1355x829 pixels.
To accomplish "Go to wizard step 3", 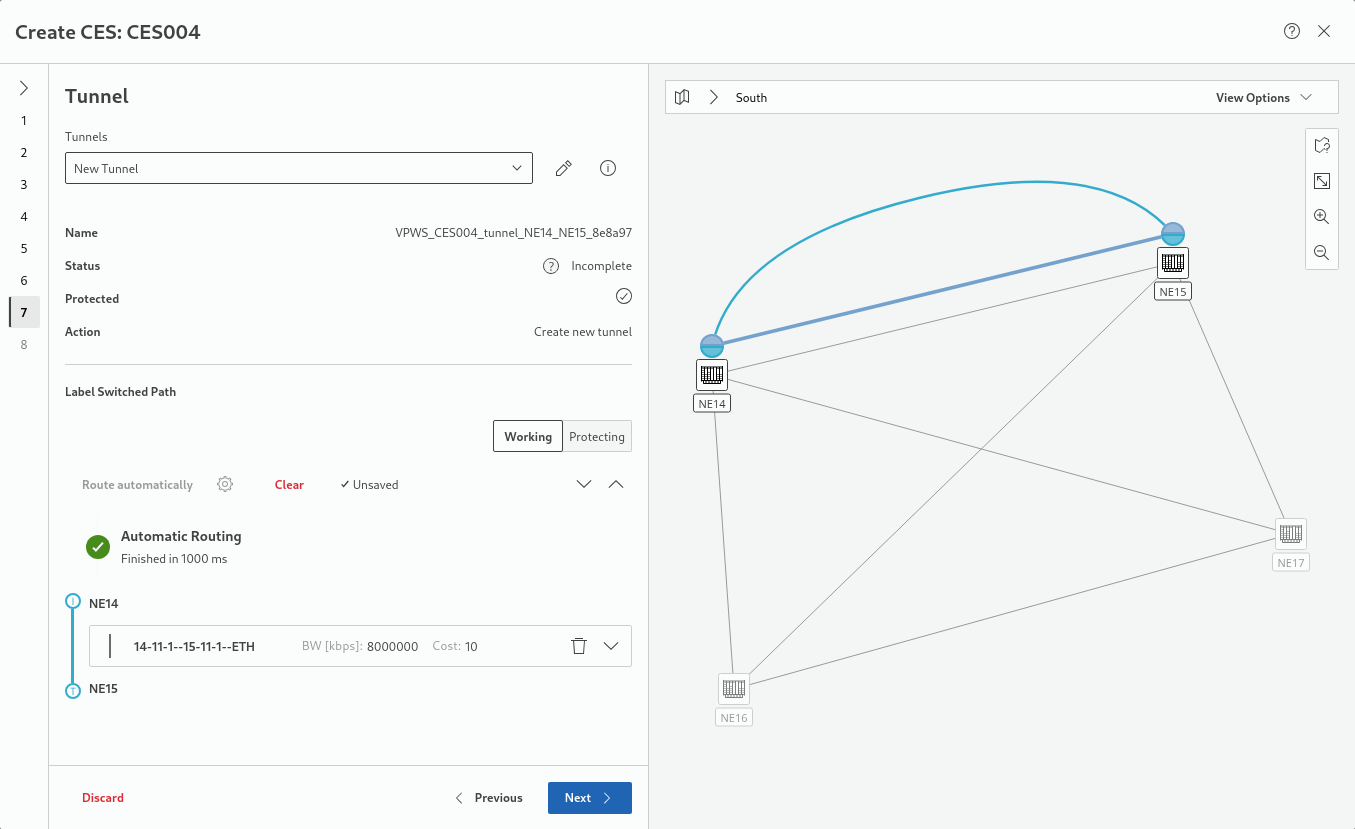I will click(24, 185).
